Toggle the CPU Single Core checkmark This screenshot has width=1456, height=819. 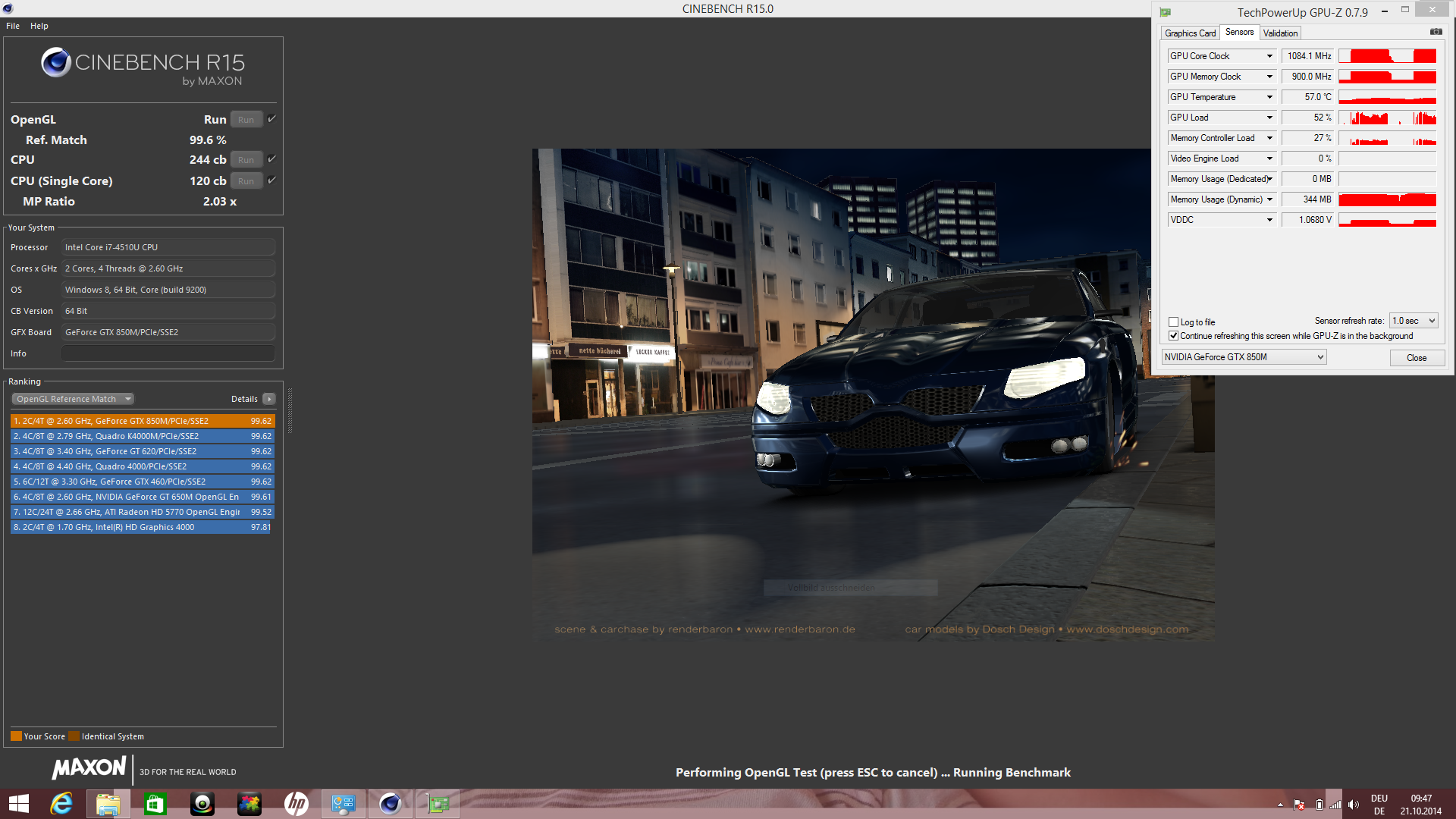(x=271, y=180)
